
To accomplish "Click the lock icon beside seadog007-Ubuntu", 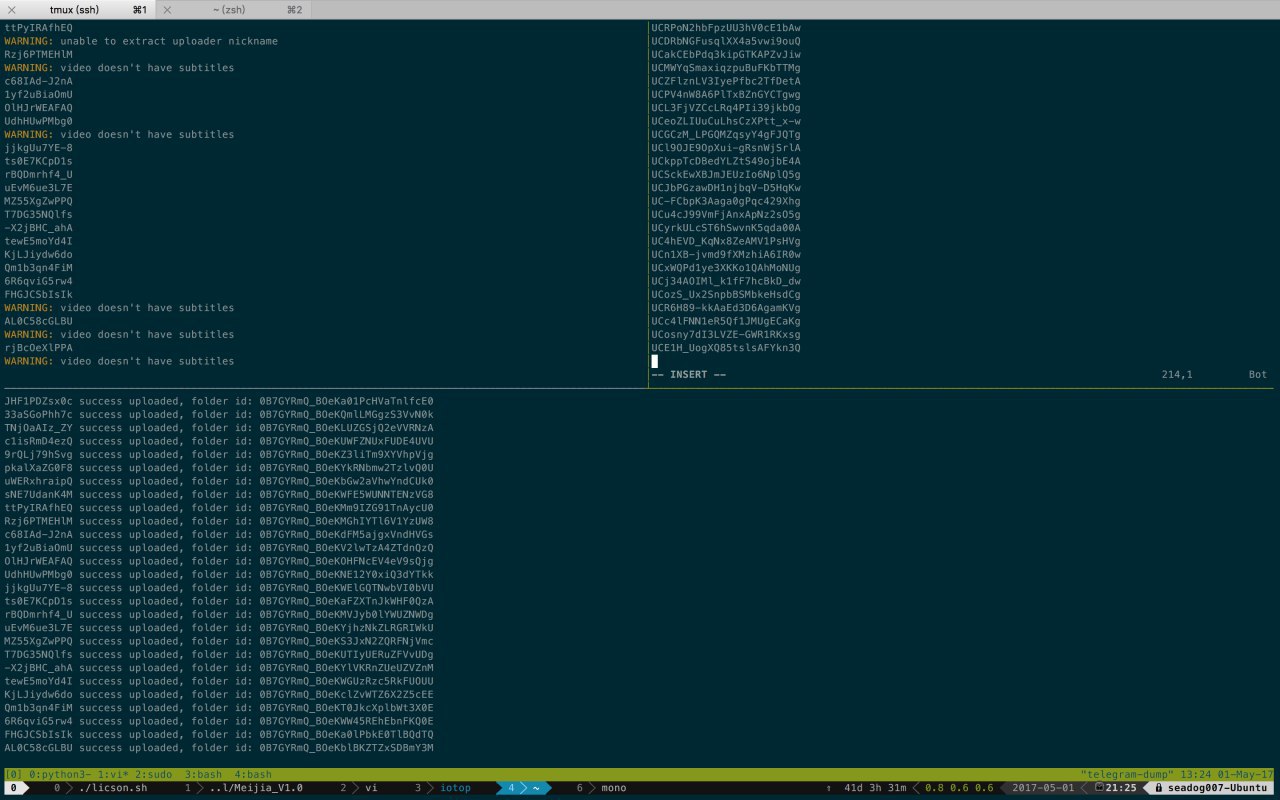I will [x=1156, y=788].
